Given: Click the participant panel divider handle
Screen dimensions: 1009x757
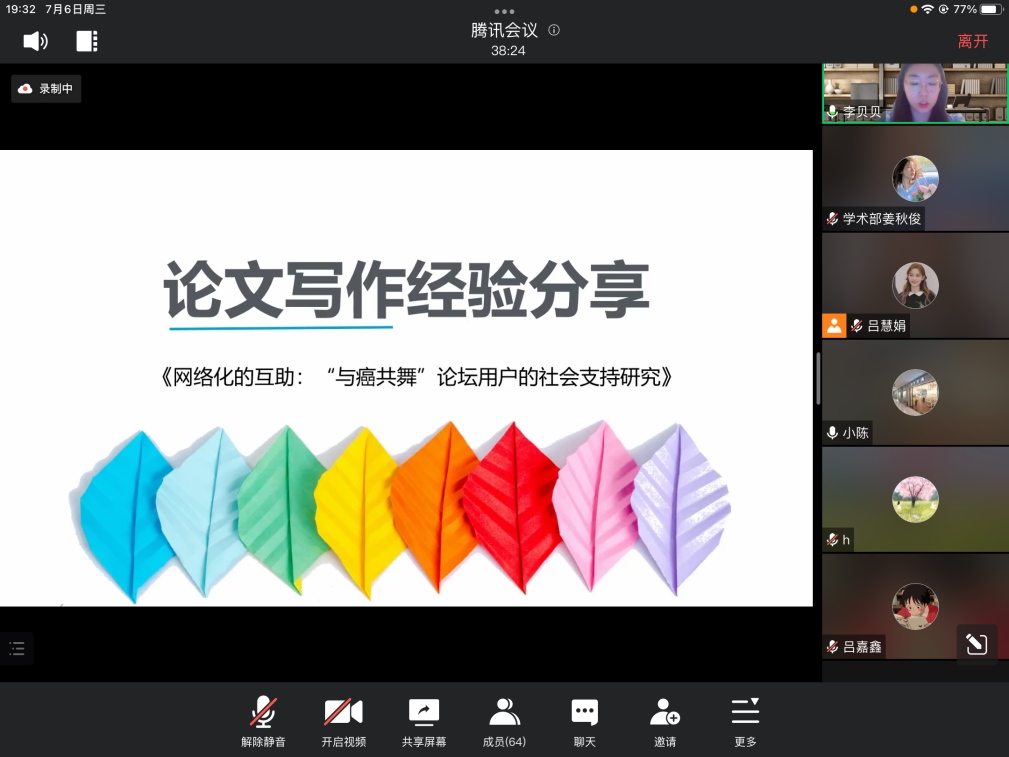Looking at the screenshot, I should point(818,378).
